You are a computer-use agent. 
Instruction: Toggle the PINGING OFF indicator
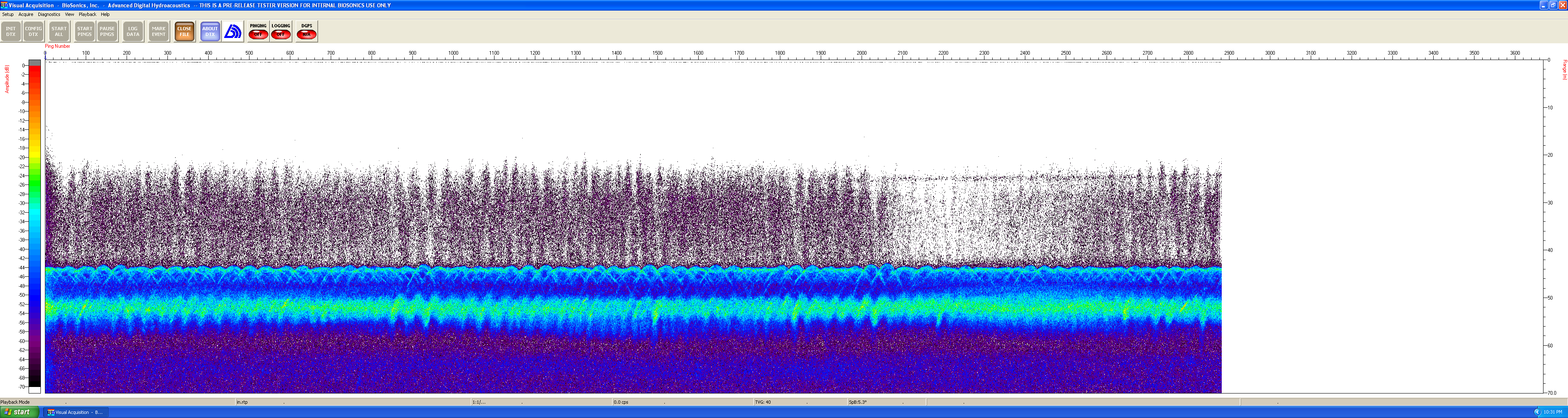coord(258,32)
